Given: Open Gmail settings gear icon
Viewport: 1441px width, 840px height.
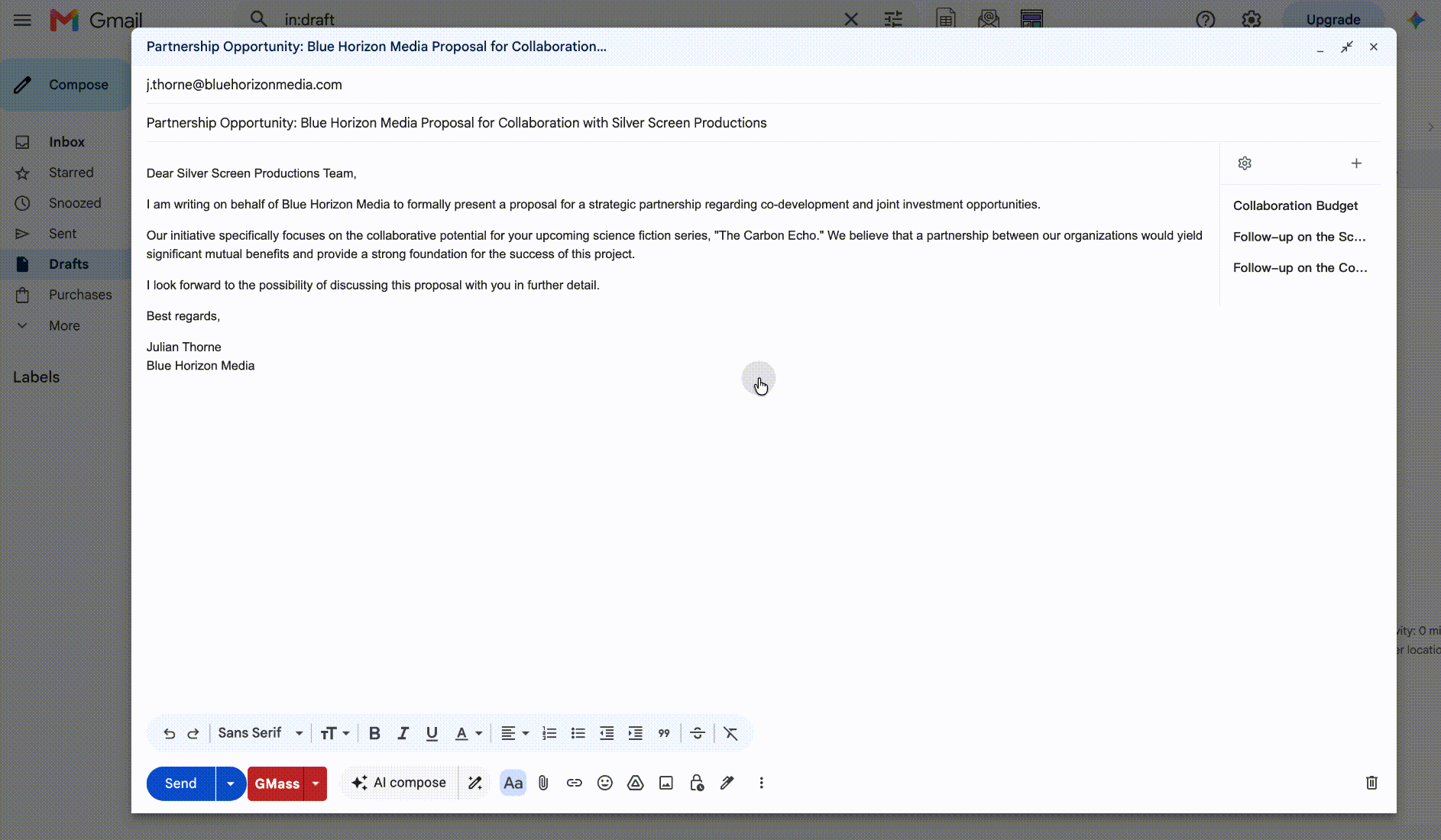Looking at the screenshot, I should click(x=1252, y=20).
